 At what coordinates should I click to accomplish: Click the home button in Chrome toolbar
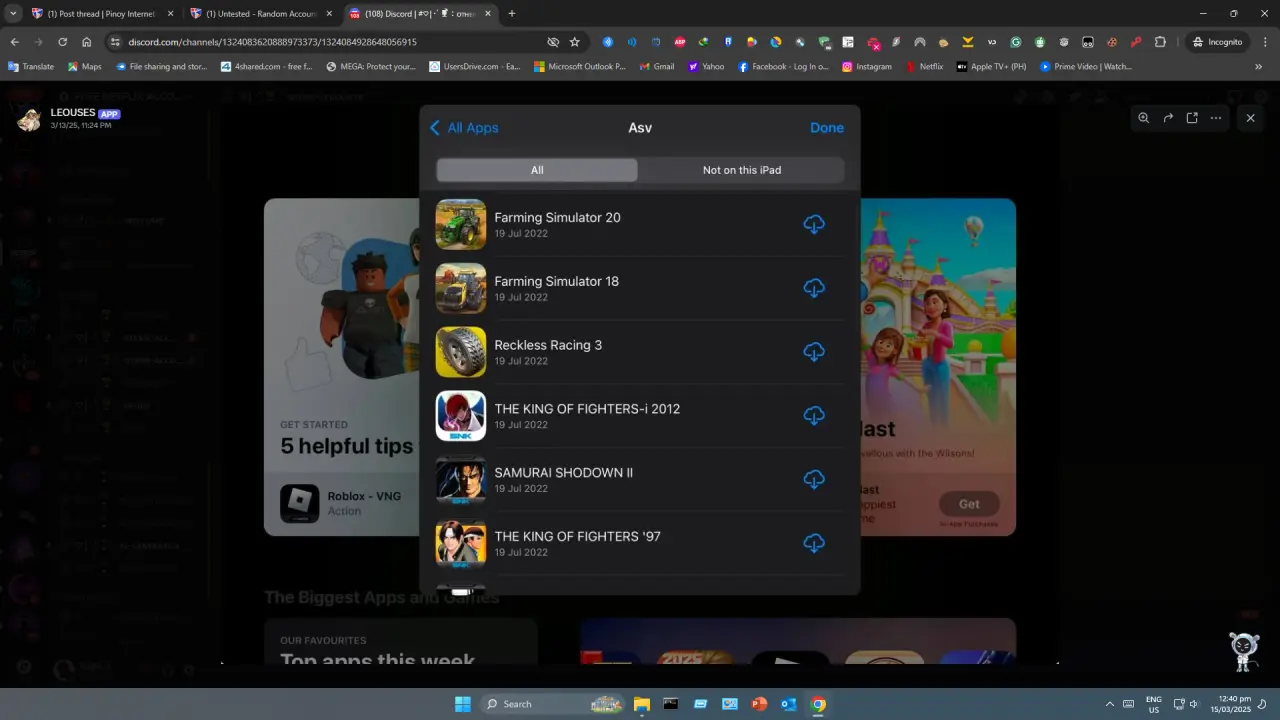(x=87, y=42)
